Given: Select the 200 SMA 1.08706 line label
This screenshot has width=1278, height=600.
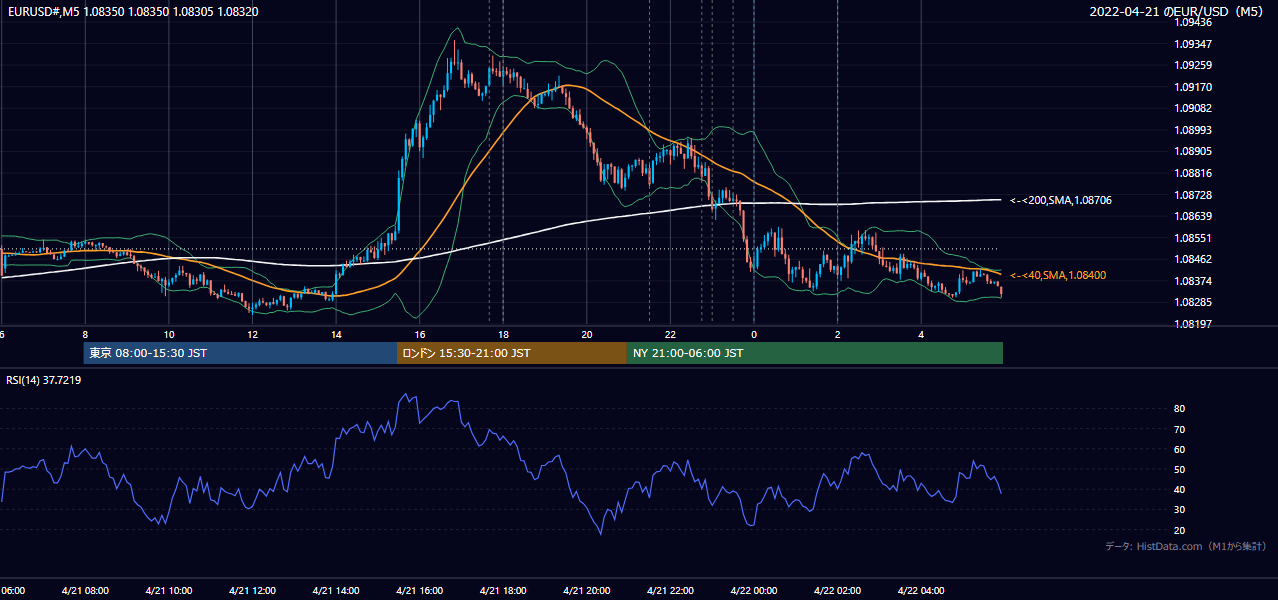Looking at the screenshot, I should tap(1061, 200).
